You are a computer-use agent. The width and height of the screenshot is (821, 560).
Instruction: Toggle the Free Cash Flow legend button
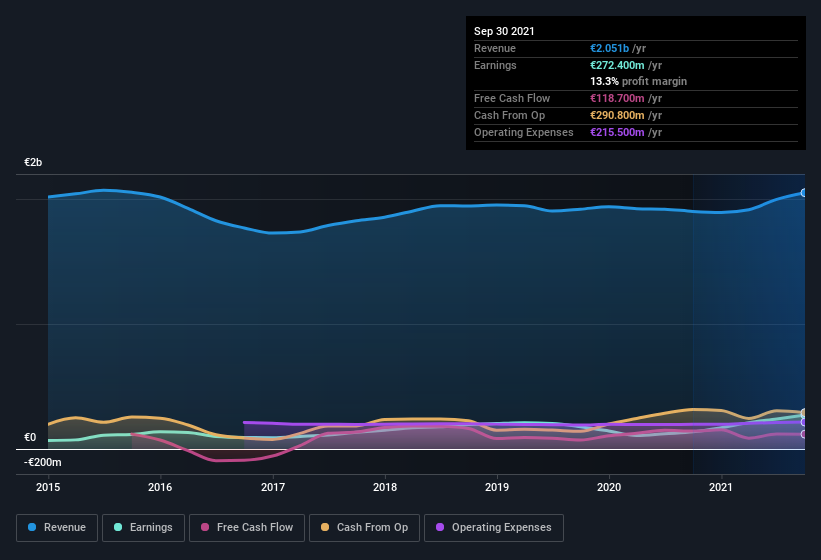(247, 528)
